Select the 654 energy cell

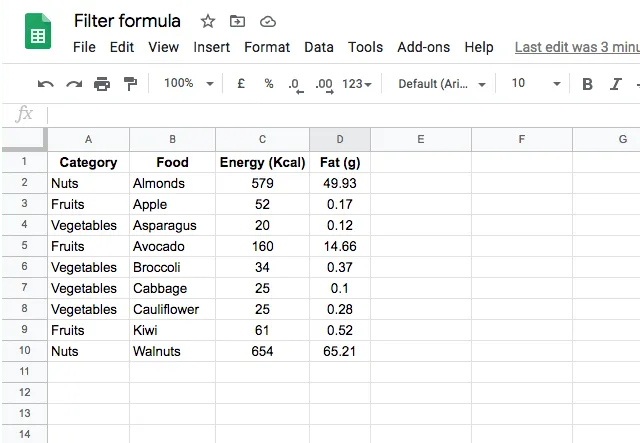[262, 351]
